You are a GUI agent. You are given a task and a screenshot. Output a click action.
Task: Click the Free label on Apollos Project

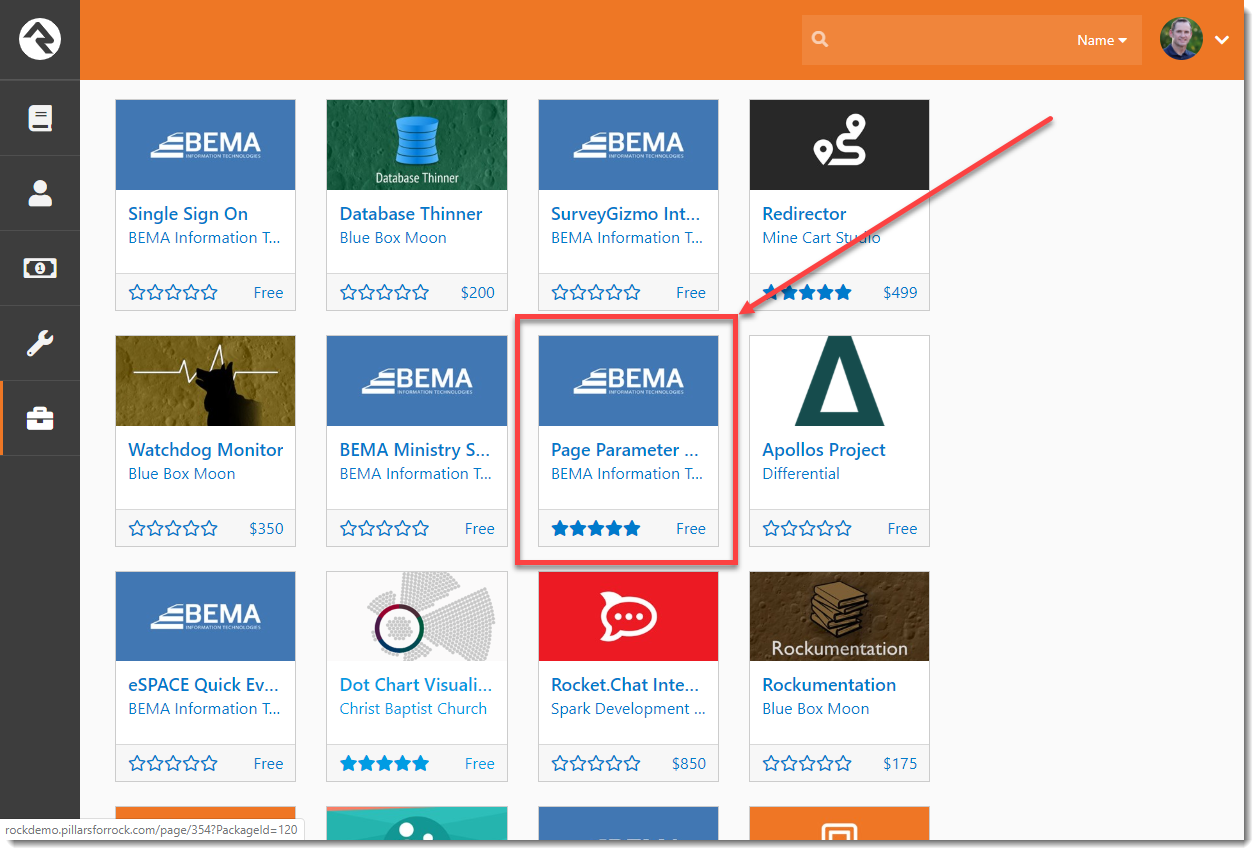902,529
